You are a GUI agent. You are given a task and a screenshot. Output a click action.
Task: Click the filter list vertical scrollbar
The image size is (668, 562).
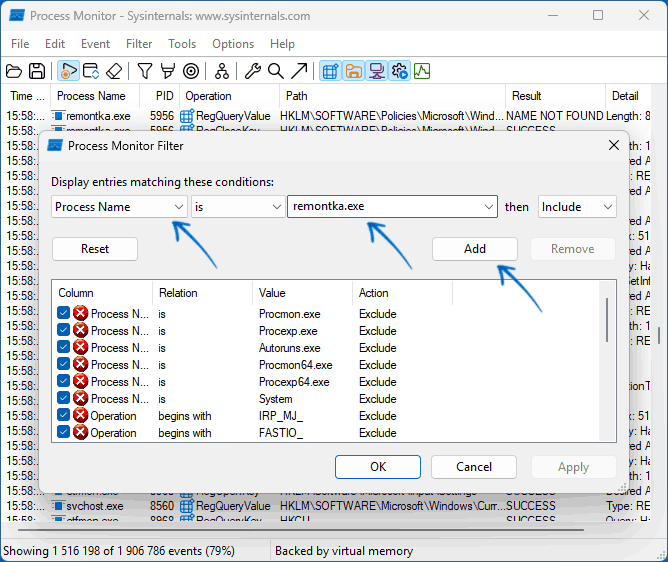pyautogui.click(x=607, y=320)
